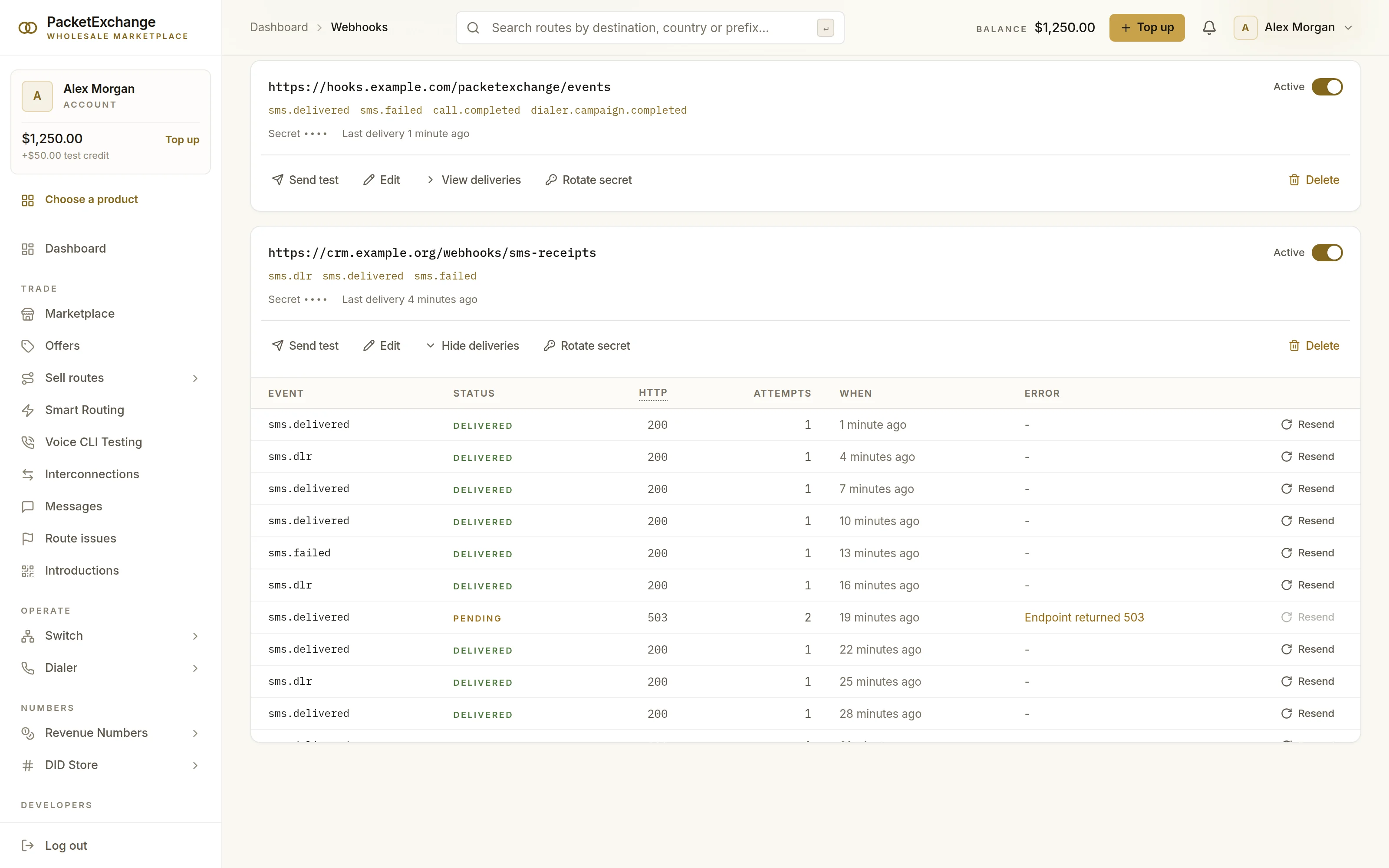
Task: Edit the crm.example.org webhook
Action: point(382,345)
